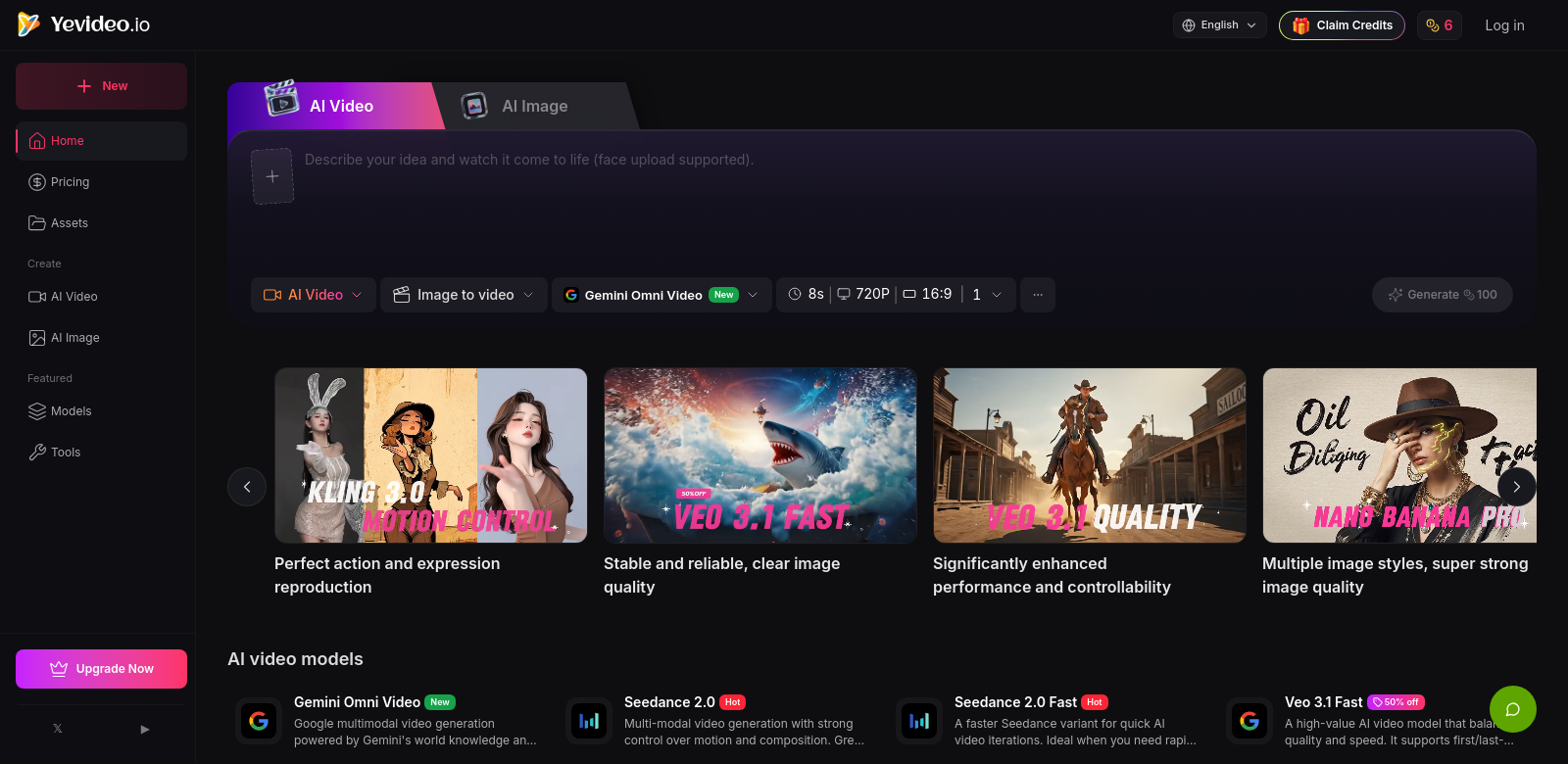This screenshot has width=1568, height=764.
Task: Click the X social icon in sidebar
Action: [58, 729]
